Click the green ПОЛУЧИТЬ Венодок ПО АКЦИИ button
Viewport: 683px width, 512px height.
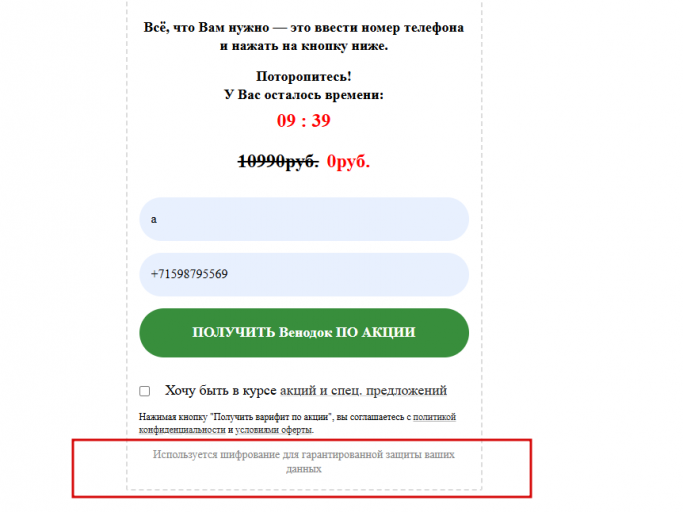pyautogui.click(x=304, y=333)
